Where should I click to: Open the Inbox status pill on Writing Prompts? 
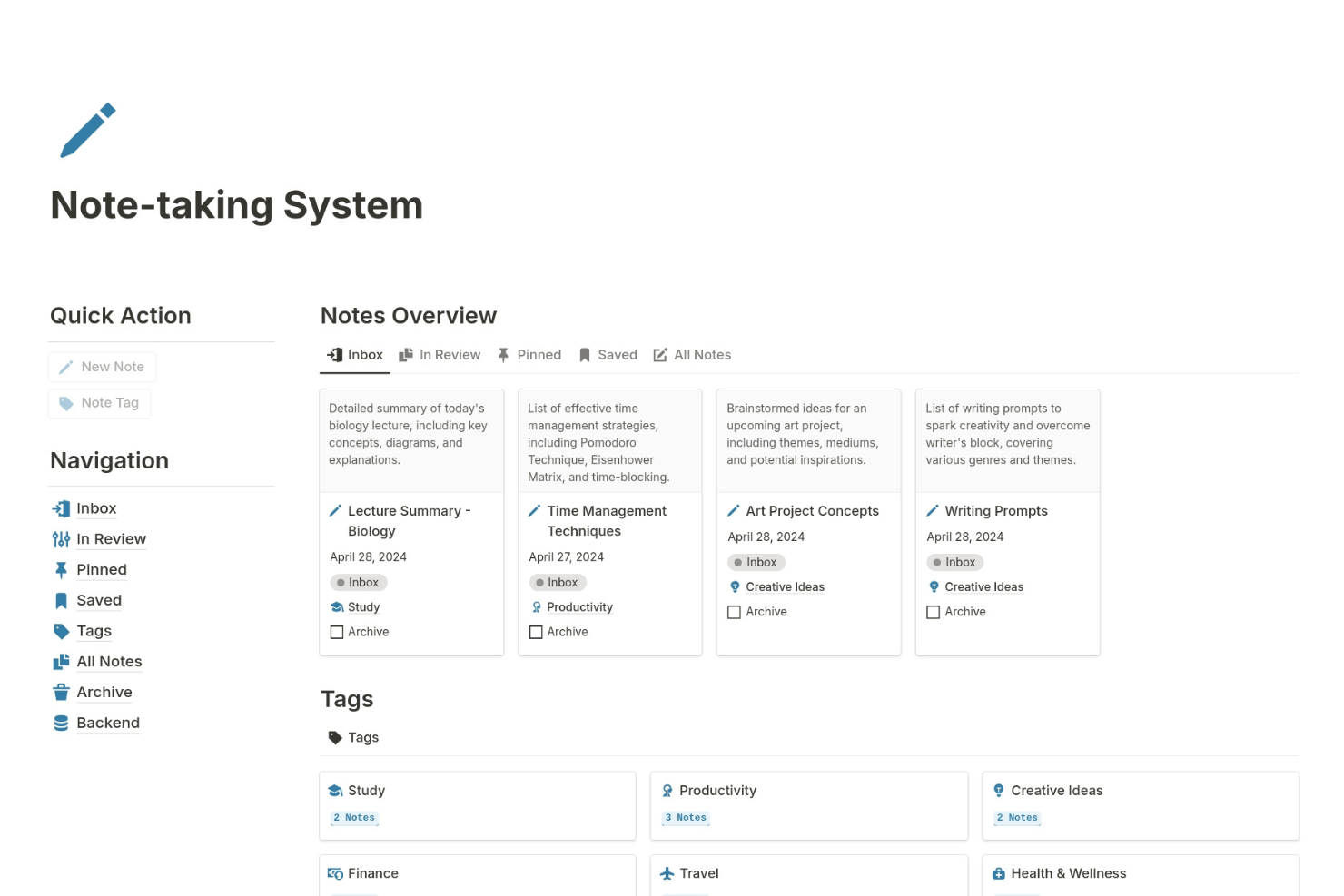[x=954, y=562]
